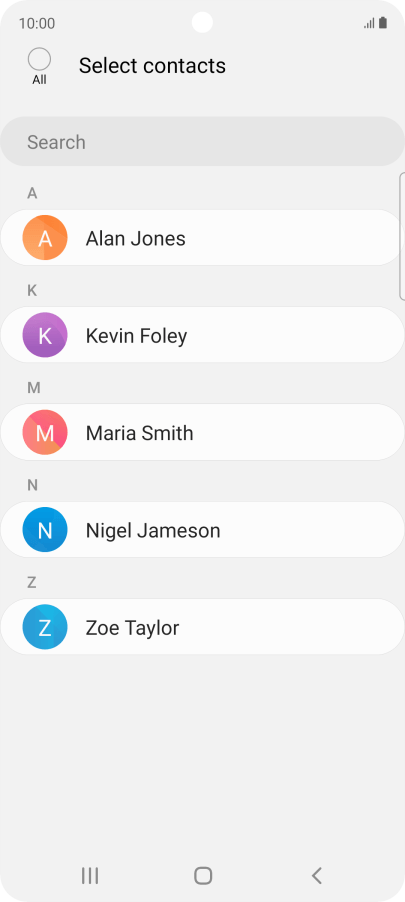This screenshot has height=902, width=405.
Task: Choose the Zoe Taylor contact name
Action: click(132, 628)
